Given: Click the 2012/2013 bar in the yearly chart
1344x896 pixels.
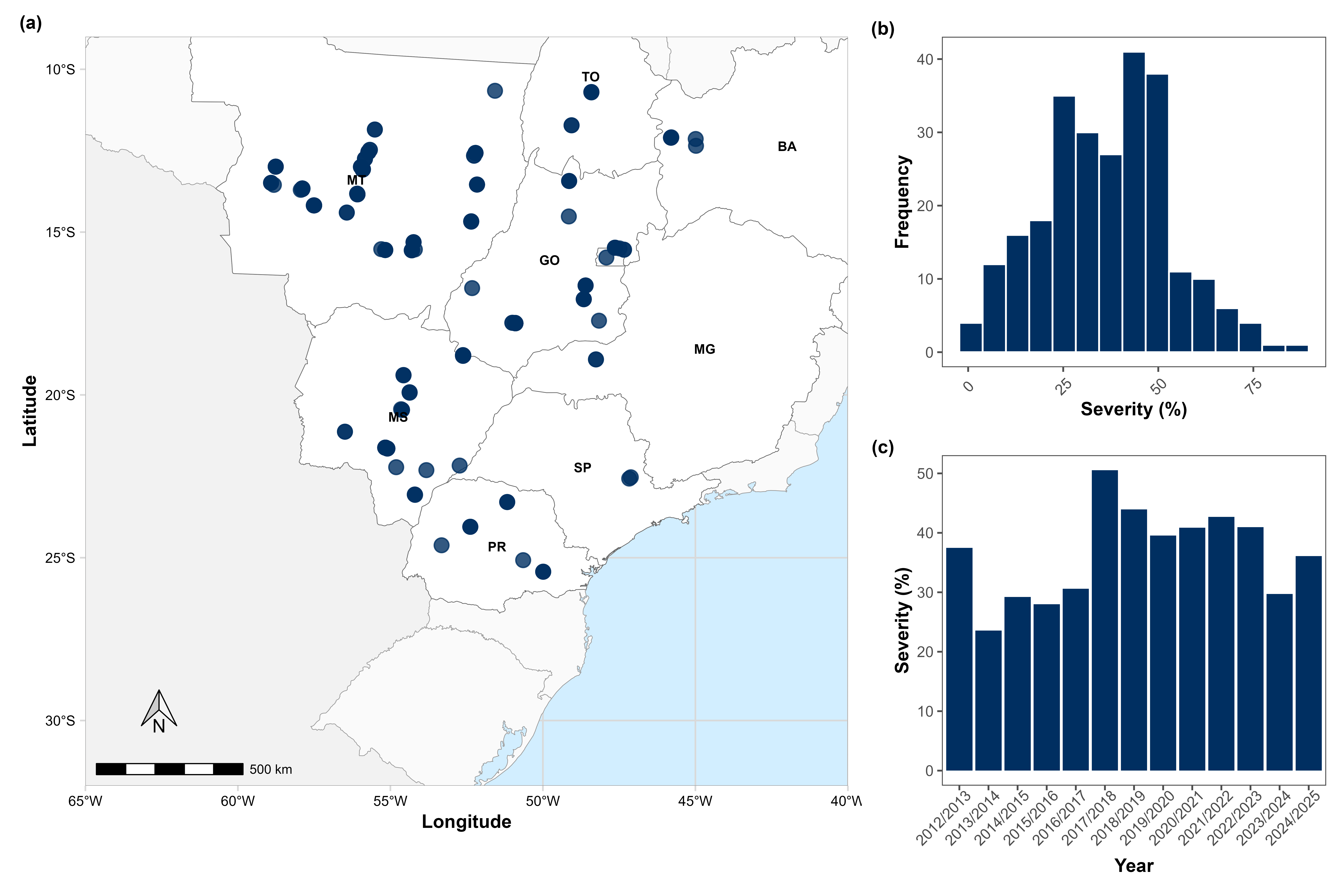Looking at the screenshot, I should pyautogui.click(x=959, y=659).
